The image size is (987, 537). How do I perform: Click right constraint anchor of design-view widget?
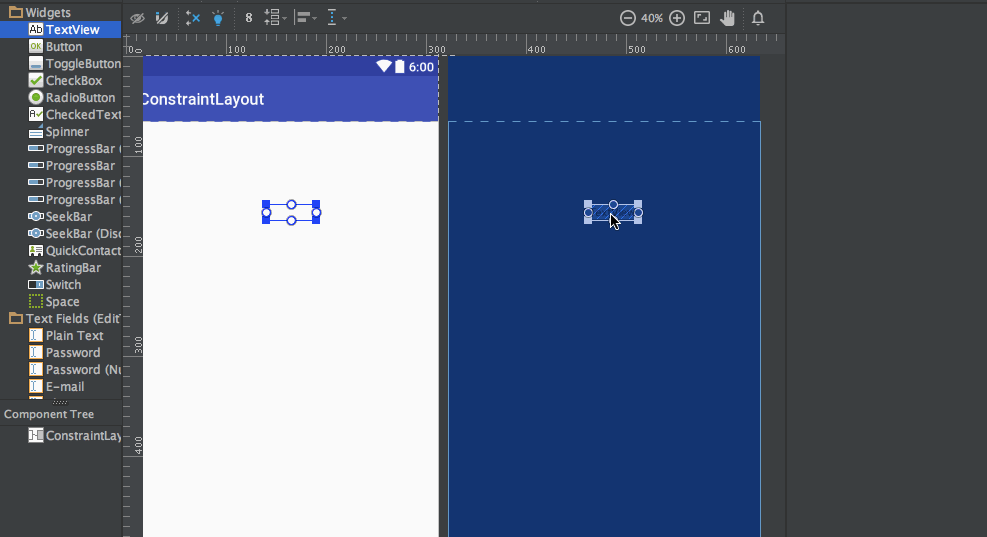pos(316,213)
